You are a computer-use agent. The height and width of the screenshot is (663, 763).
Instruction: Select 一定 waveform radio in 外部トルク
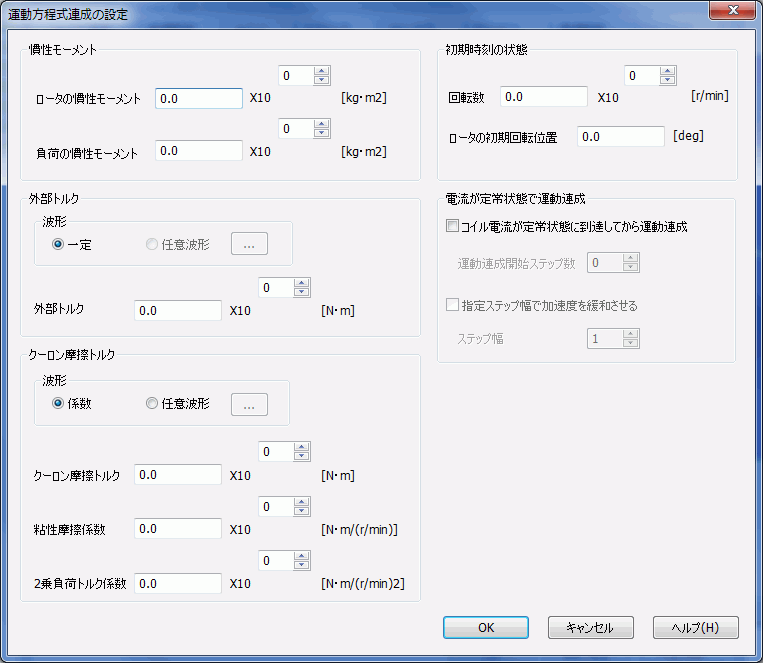58,244
